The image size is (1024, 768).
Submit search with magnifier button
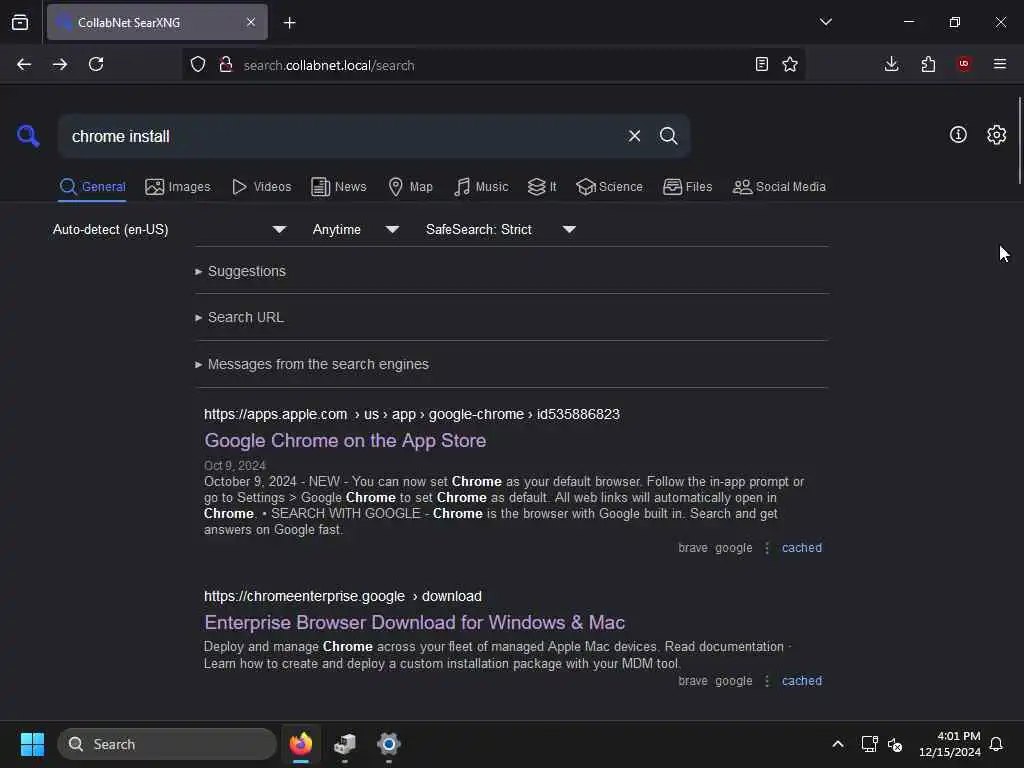[x=668, y=136]
